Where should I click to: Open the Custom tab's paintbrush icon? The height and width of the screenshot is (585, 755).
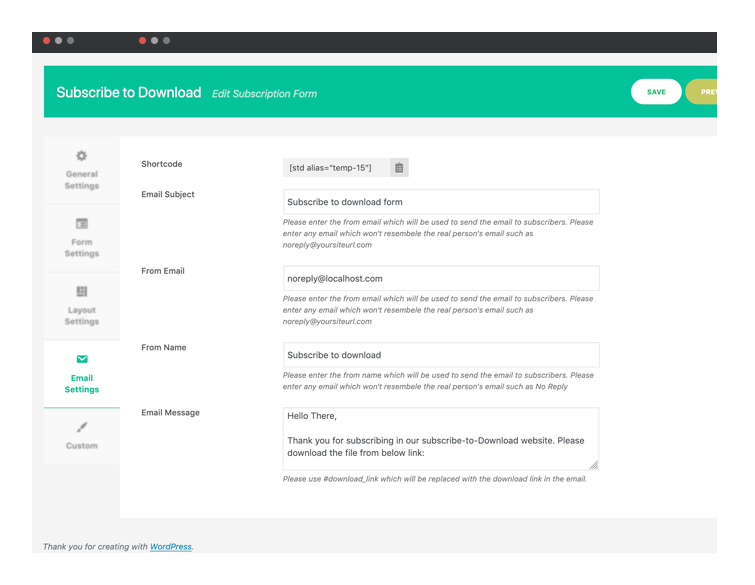(x=82, y=427)
